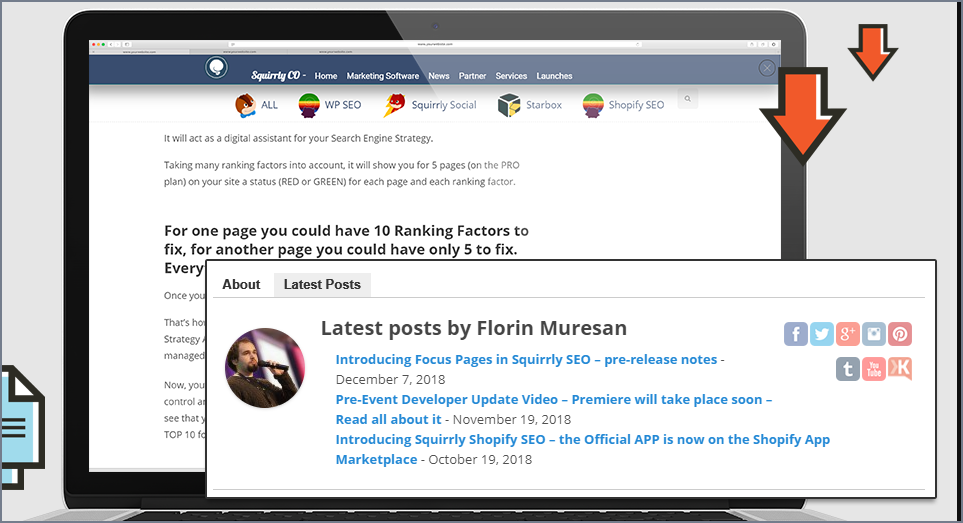This screenshot has height=523, width=963.
Task: Click the 'December 7, 2018' date text
Action: click(x=390, y=379)
